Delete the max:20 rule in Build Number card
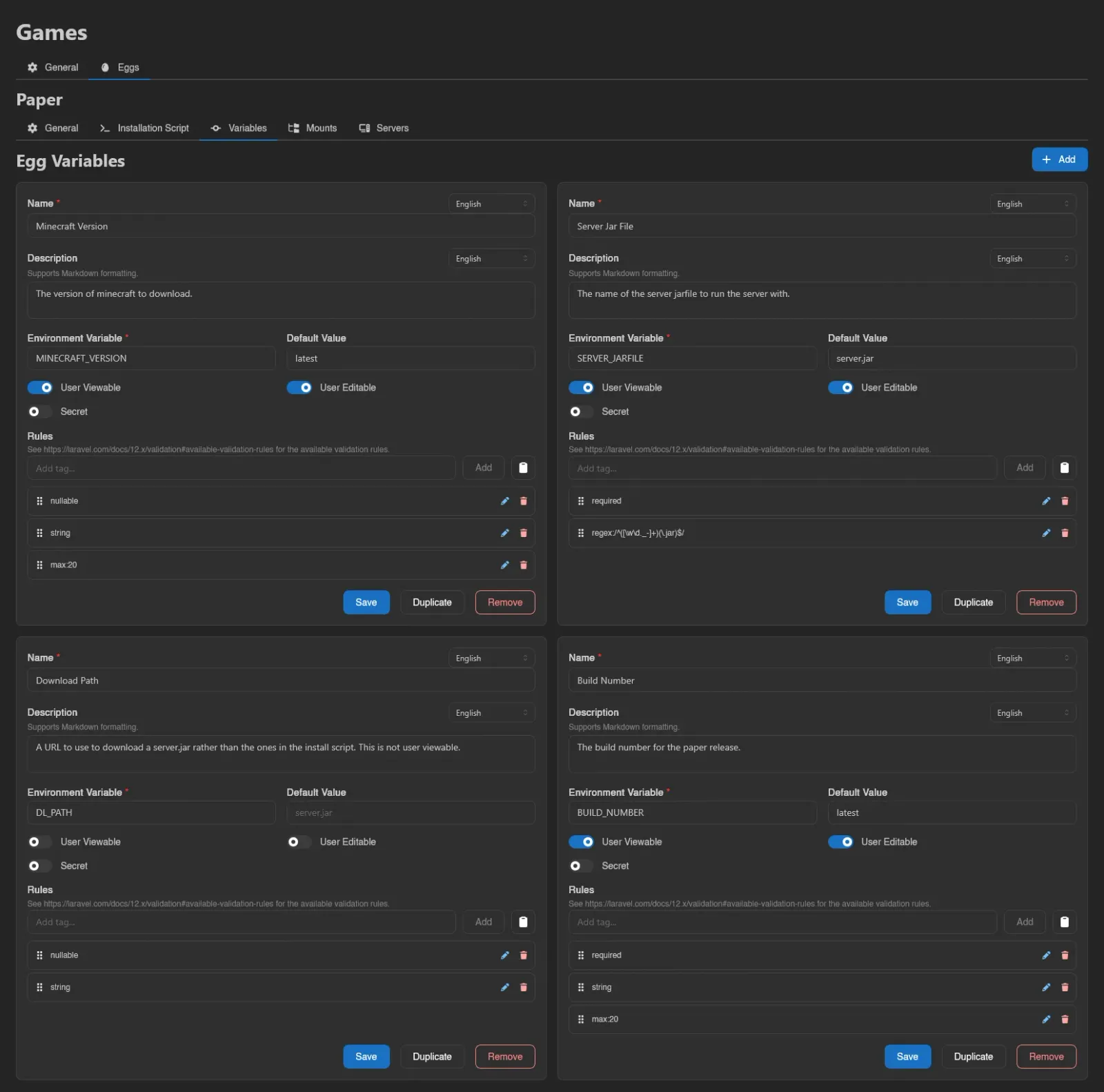 [1065, 1019]
